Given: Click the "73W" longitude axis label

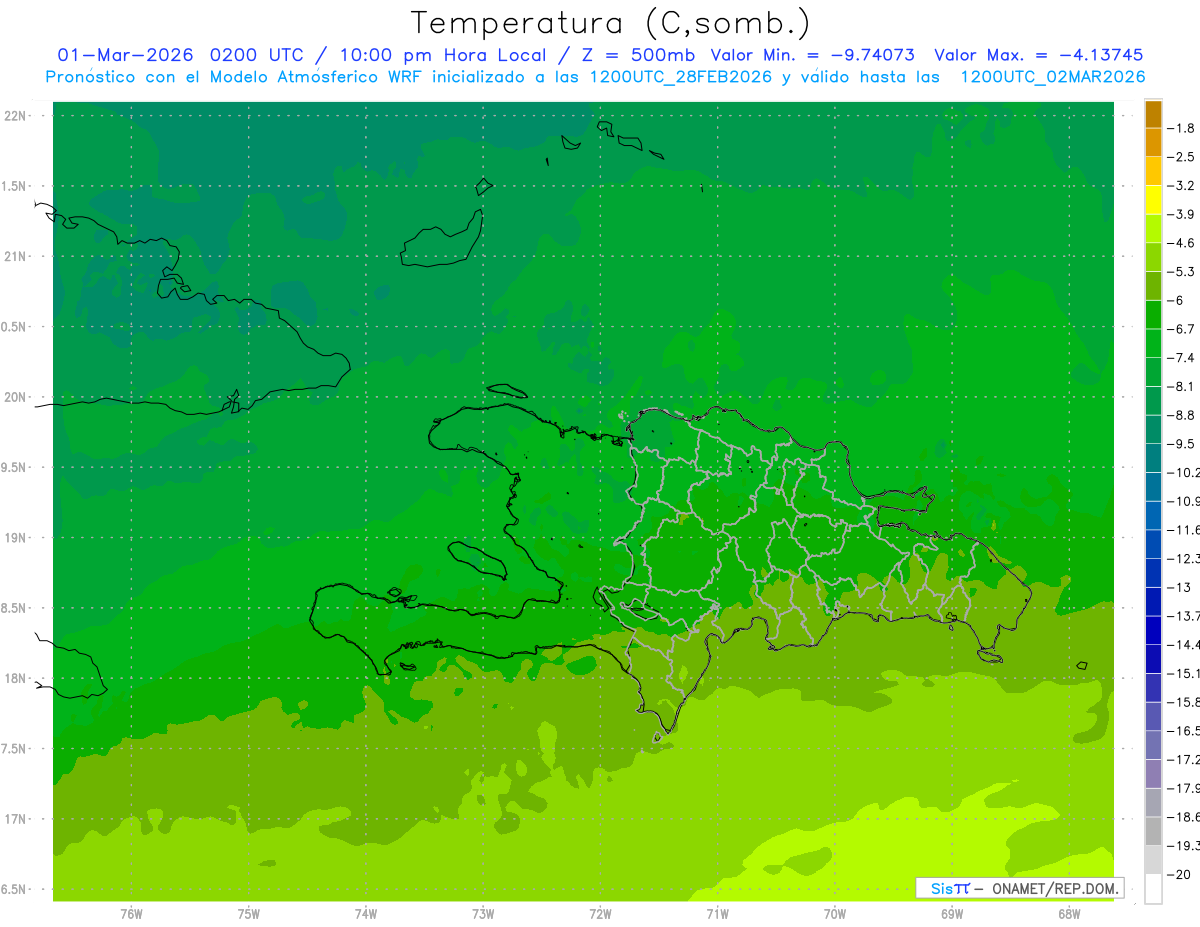Looking at the screenshot, I should (x=483, y=914).
